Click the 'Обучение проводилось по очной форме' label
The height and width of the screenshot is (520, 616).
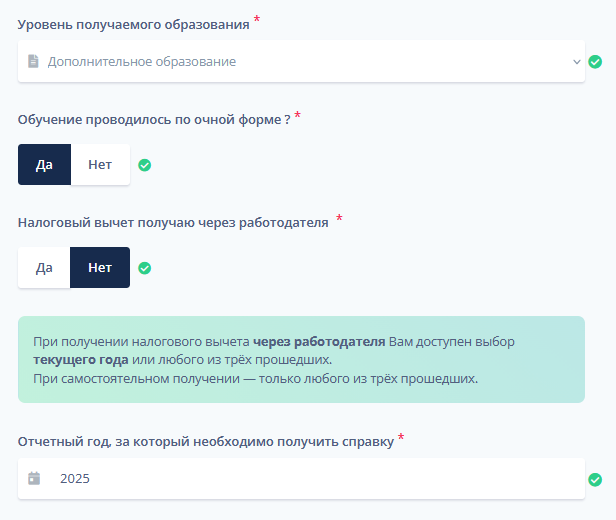[x=154, y=119]
